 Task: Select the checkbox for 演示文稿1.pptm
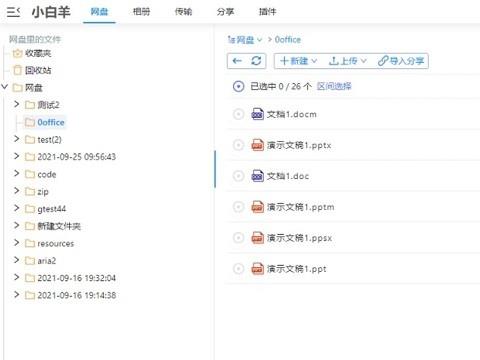(x=238, y=207)
